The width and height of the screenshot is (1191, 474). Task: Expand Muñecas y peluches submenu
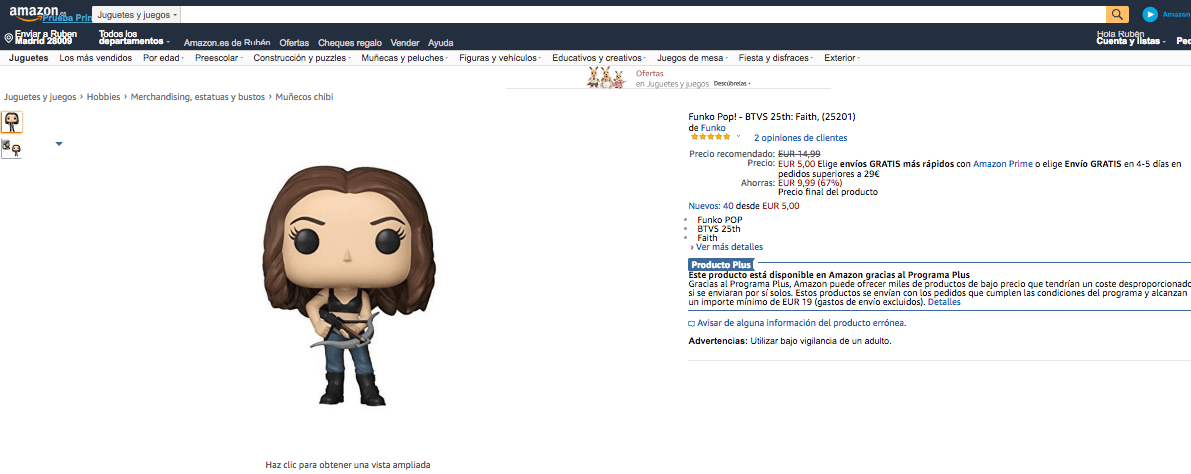(x=404, y=58)
